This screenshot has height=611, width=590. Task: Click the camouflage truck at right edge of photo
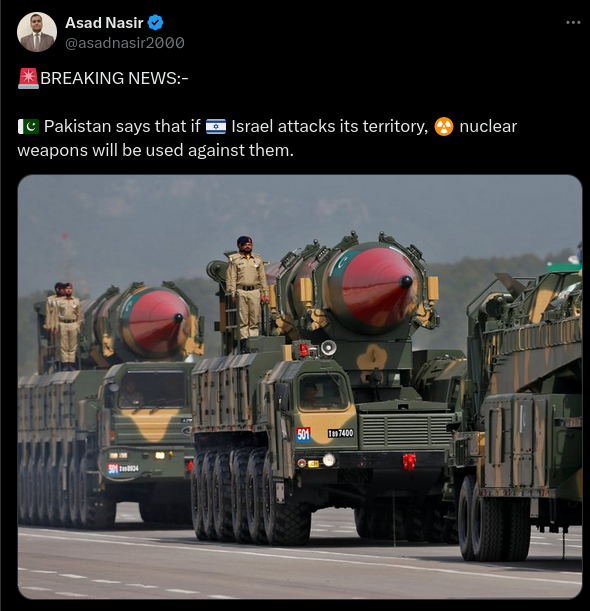521,412
